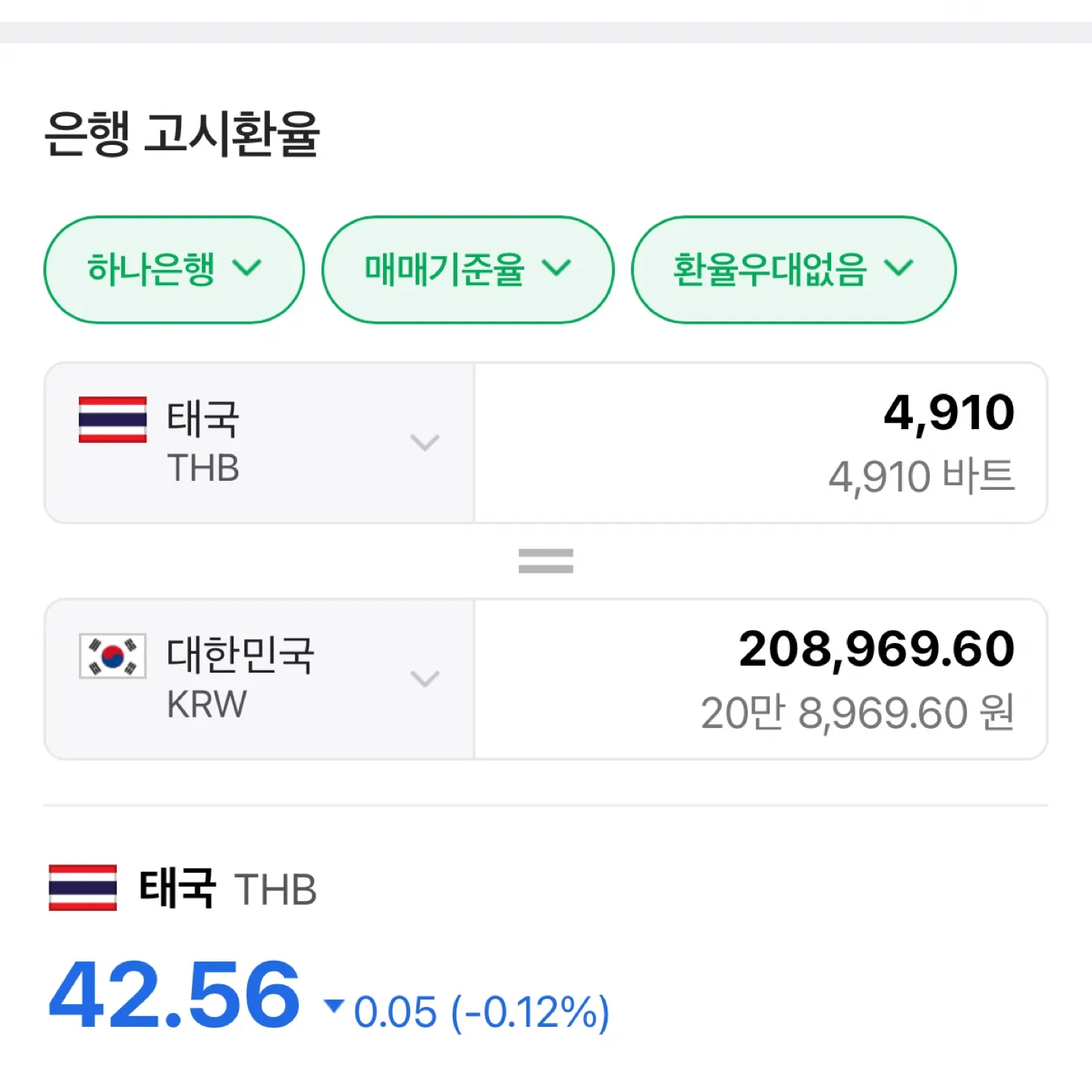Click the chevron icon in 매매기준율 pill
Image resolution: width=1092 pixels, height=1092 pixels.
(557, 268)
